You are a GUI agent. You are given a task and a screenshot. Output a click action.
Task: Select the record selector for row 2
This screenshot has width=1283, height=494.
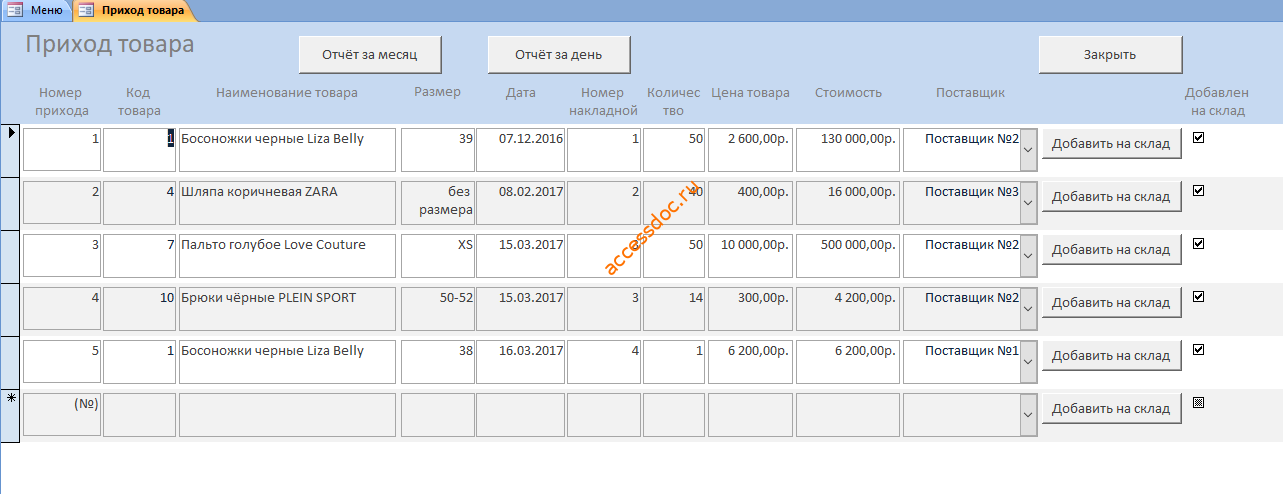[x=11, y=203]
